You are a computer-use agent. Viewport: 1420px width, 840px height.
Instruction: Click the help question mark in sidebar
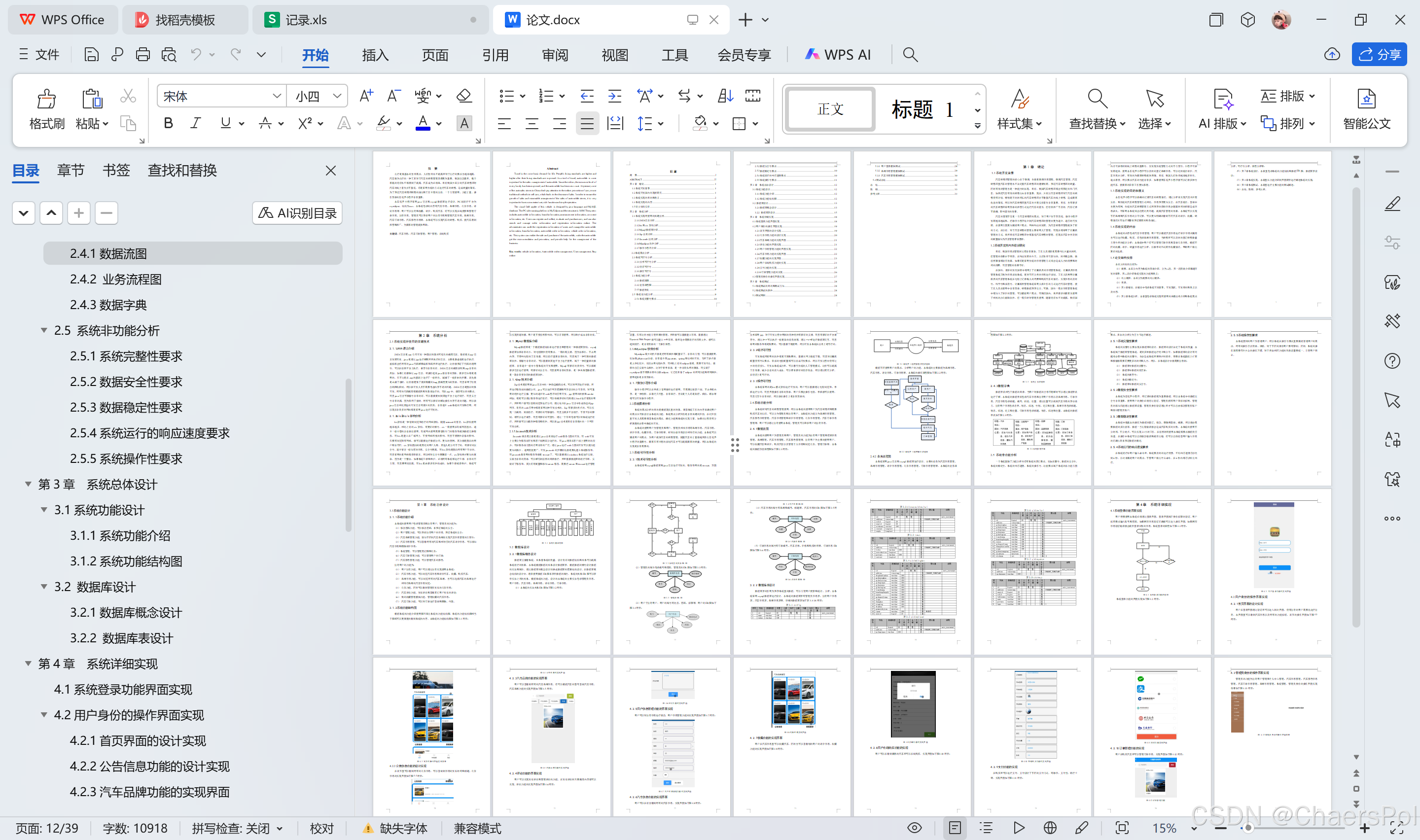coord(1392,361)
